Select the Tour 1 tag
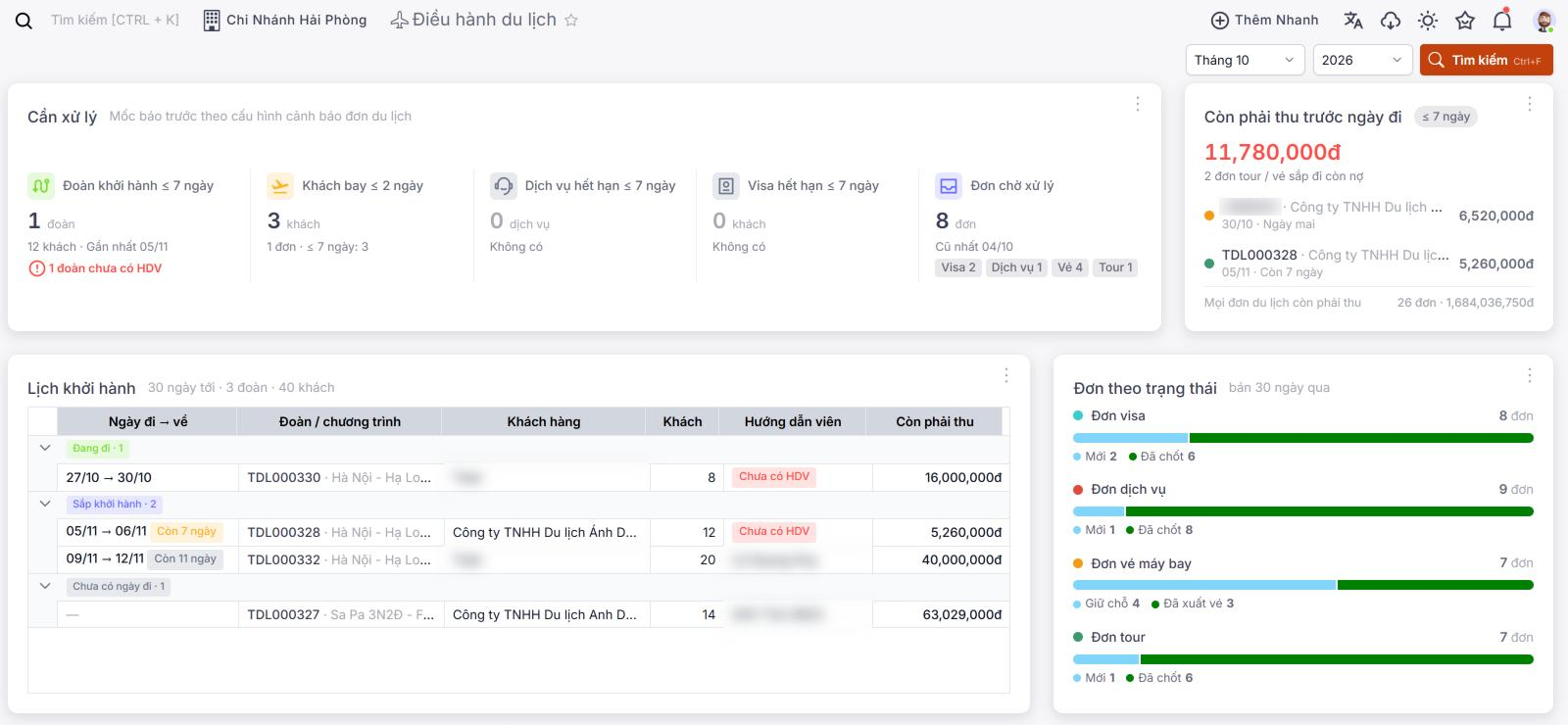 pos(1115,267)
